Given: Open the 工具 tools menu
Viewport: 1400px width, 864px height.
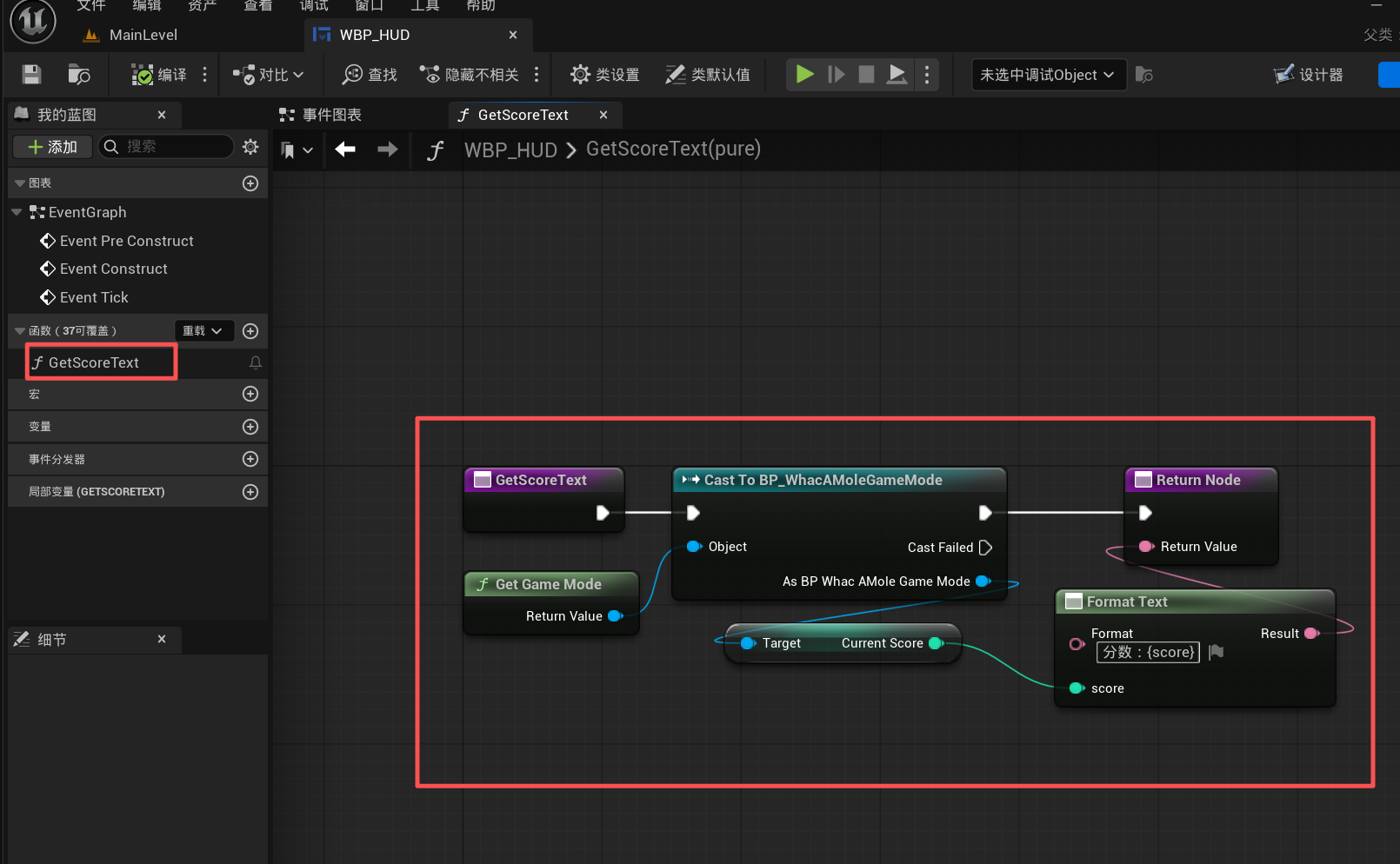Looking at the screenshot, I should [424, 6].
